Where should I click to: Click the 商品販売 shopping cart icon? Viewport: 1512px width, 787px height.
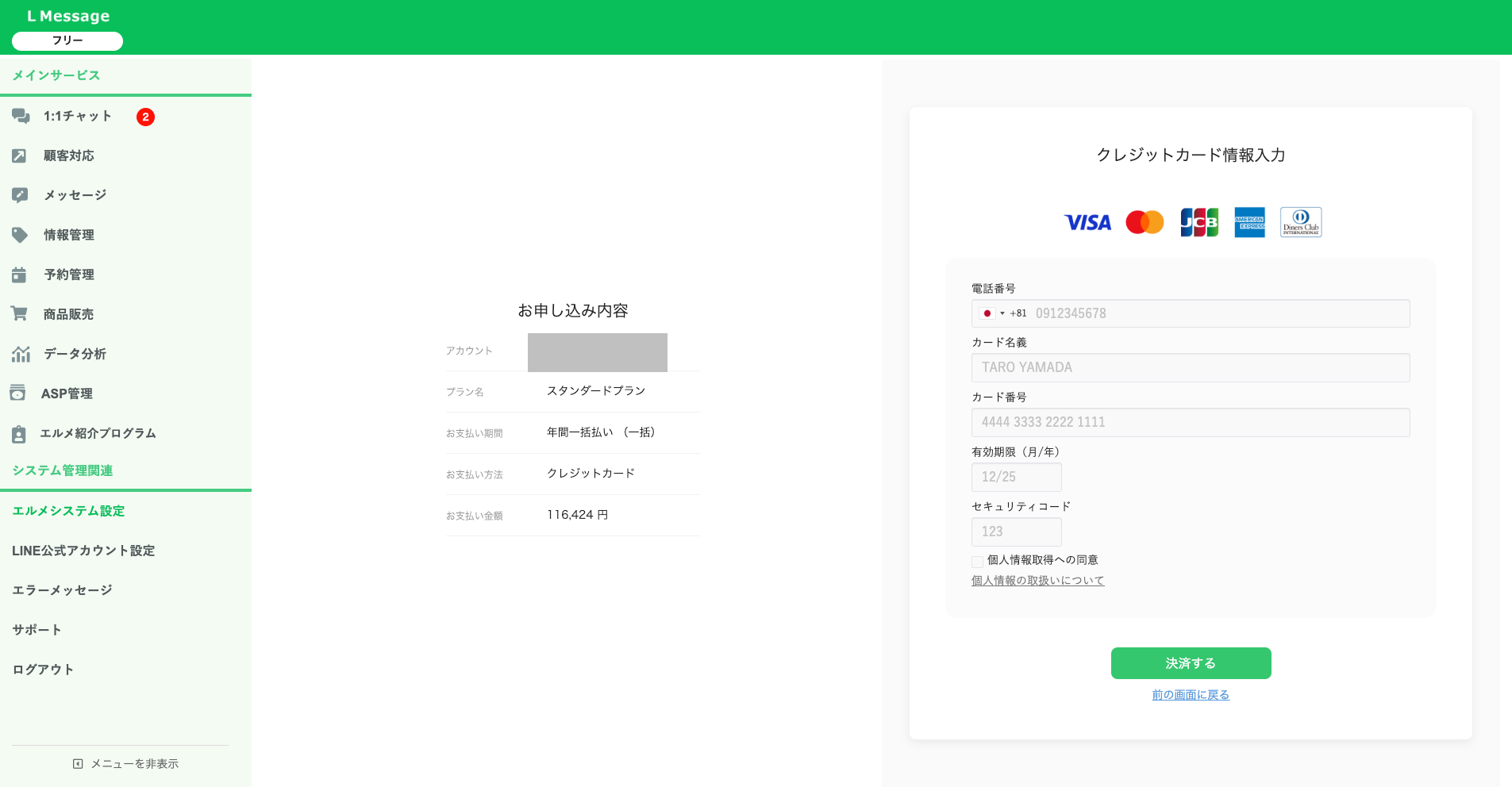tap(19, 313)
